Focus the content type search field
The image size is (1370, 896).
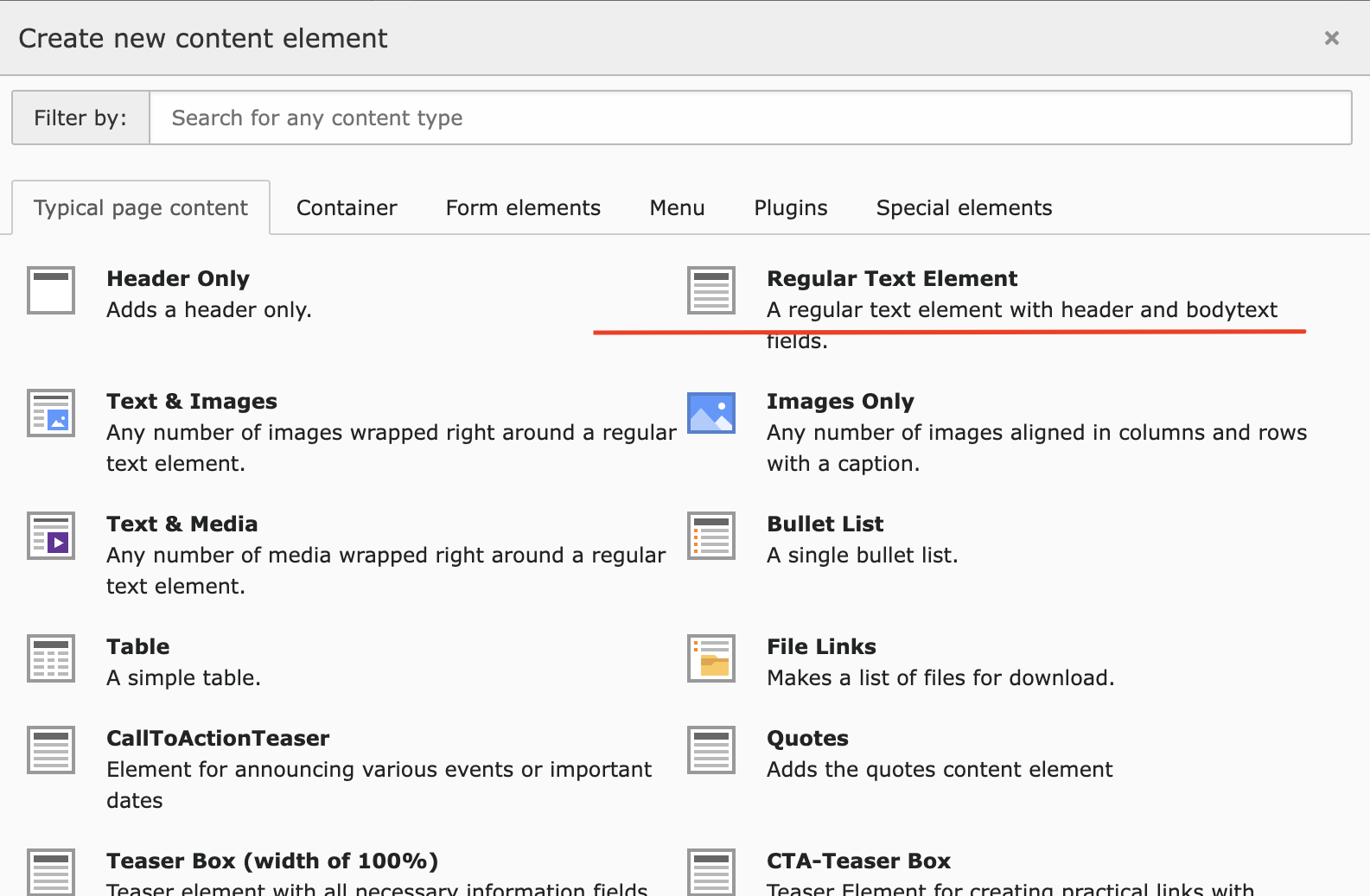pos(749,118)
